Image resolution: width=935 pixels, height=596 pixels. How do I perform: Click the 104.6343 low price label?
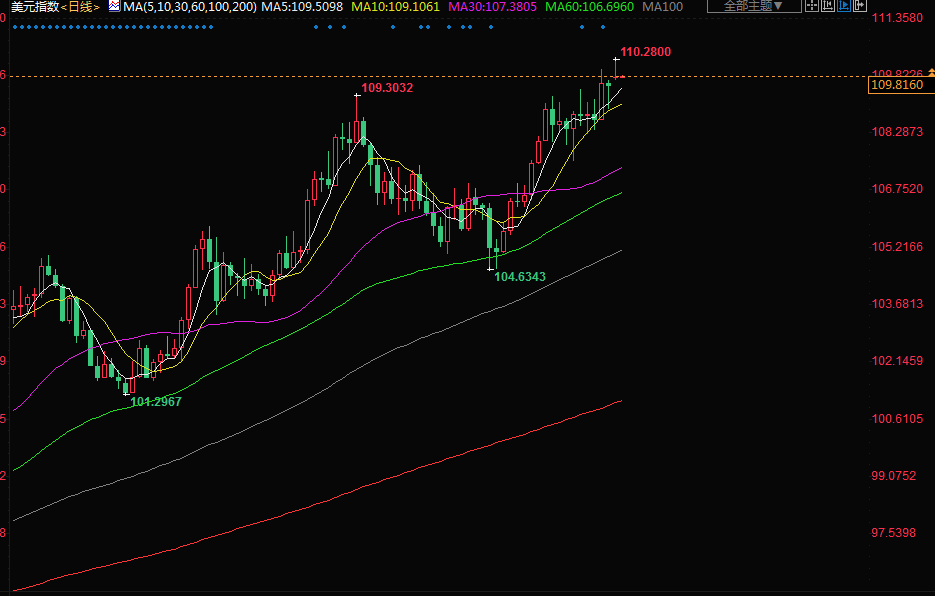tap(520, 276)
